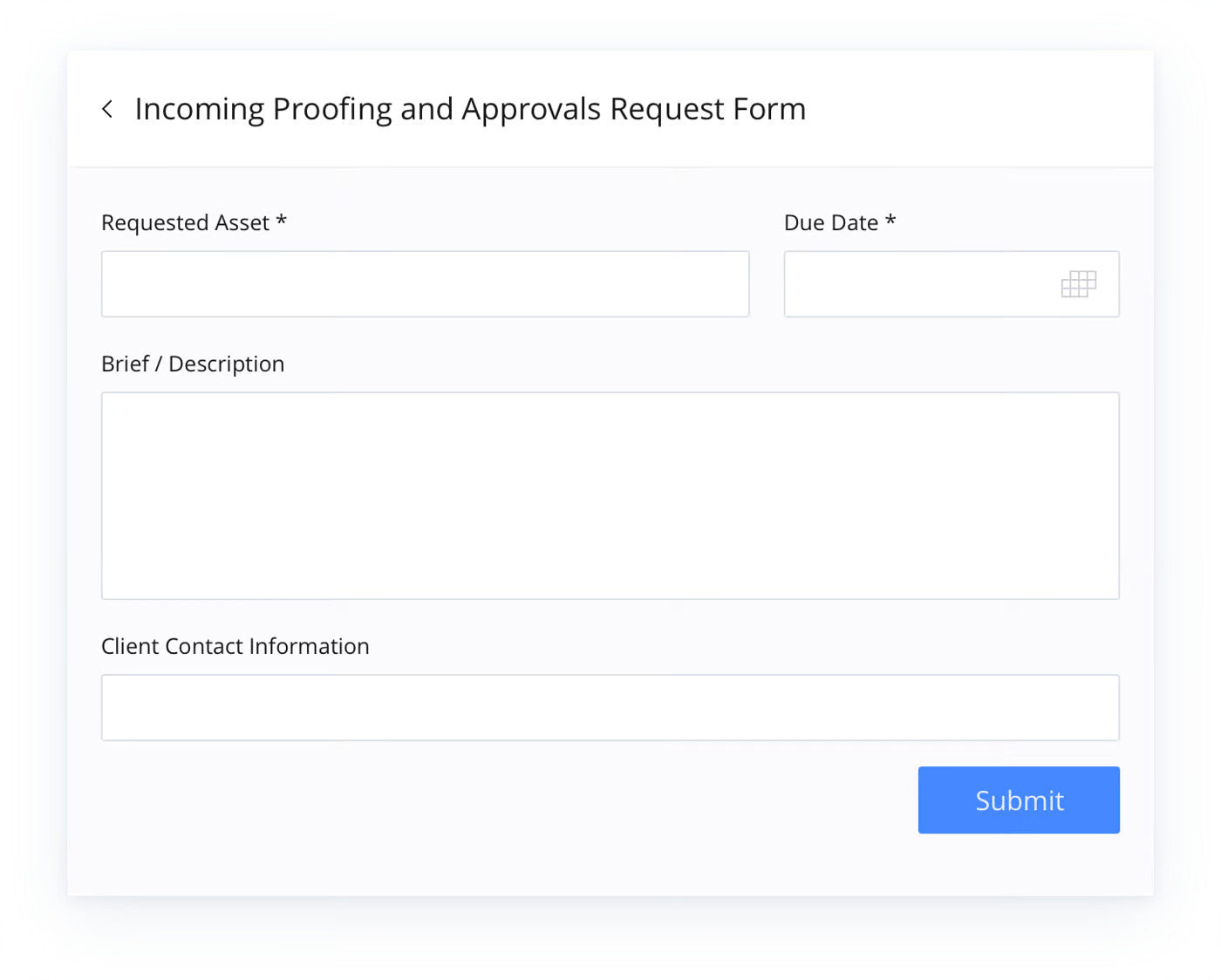Click inside the Brief / Description text area

[x=610, y=495]
